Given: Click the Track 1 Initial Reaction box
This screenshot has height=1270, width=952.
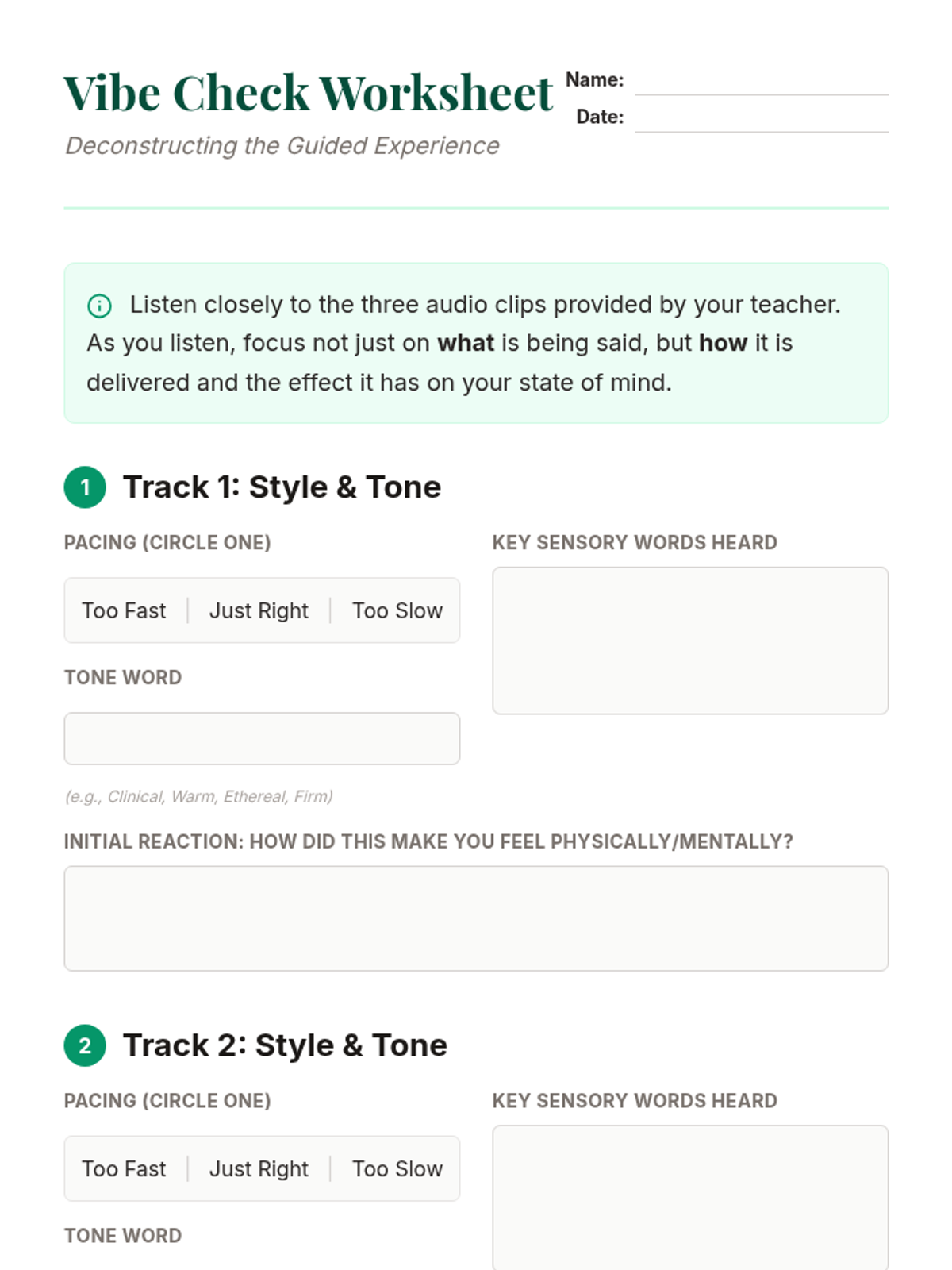Looking at the screenshot, I should click(476, 918).
